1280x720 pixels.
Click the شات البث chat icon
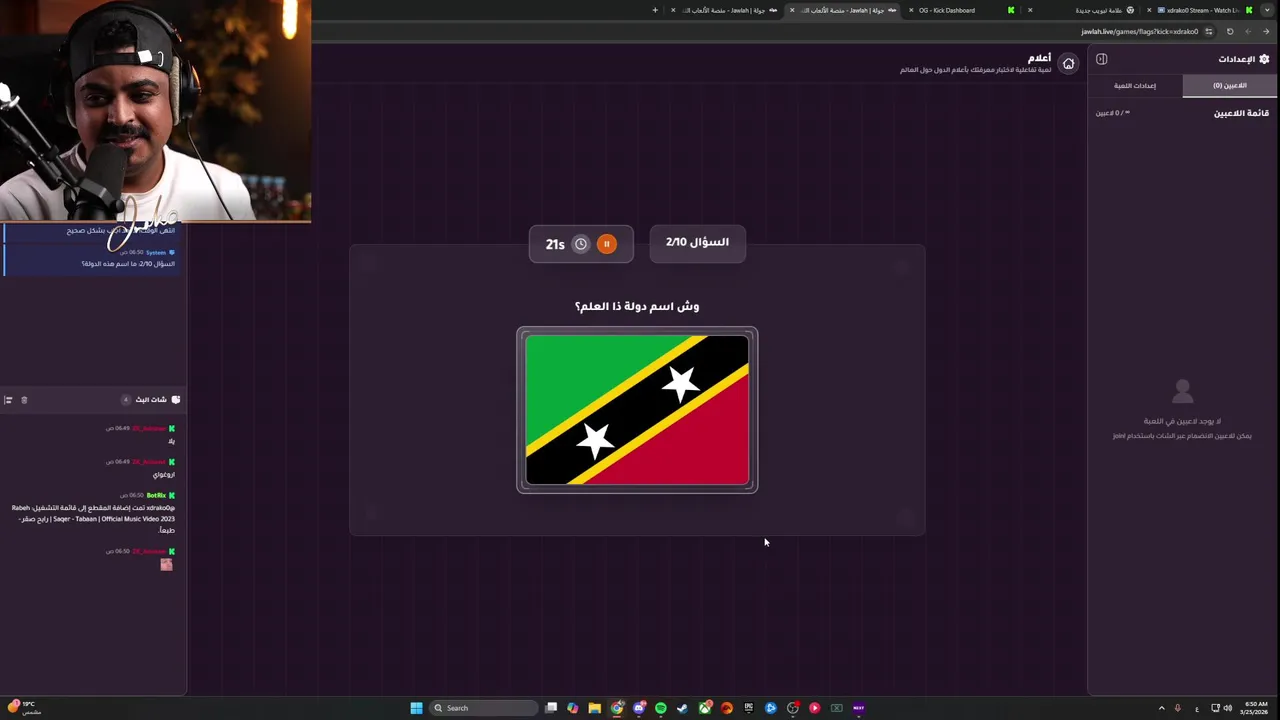(176, 400)
